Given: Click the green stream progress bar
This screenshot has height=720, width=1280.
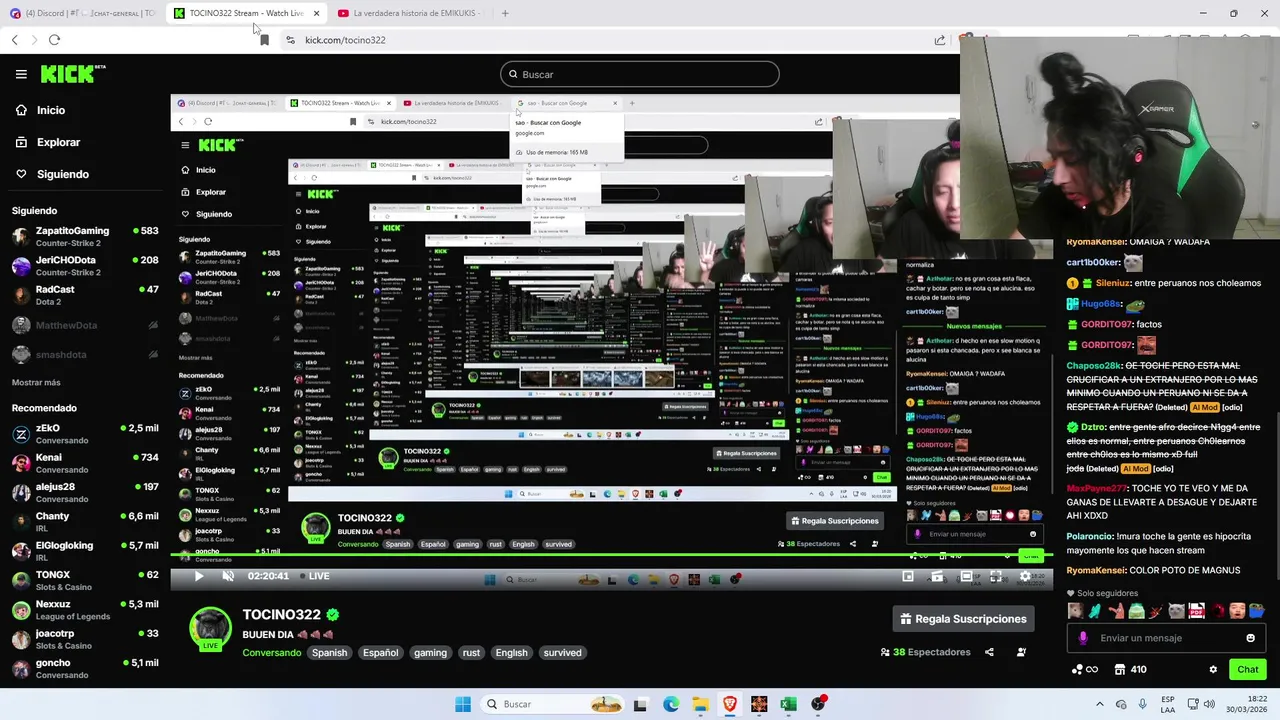Looking at the screenshot, I should [x=610, y=555].
